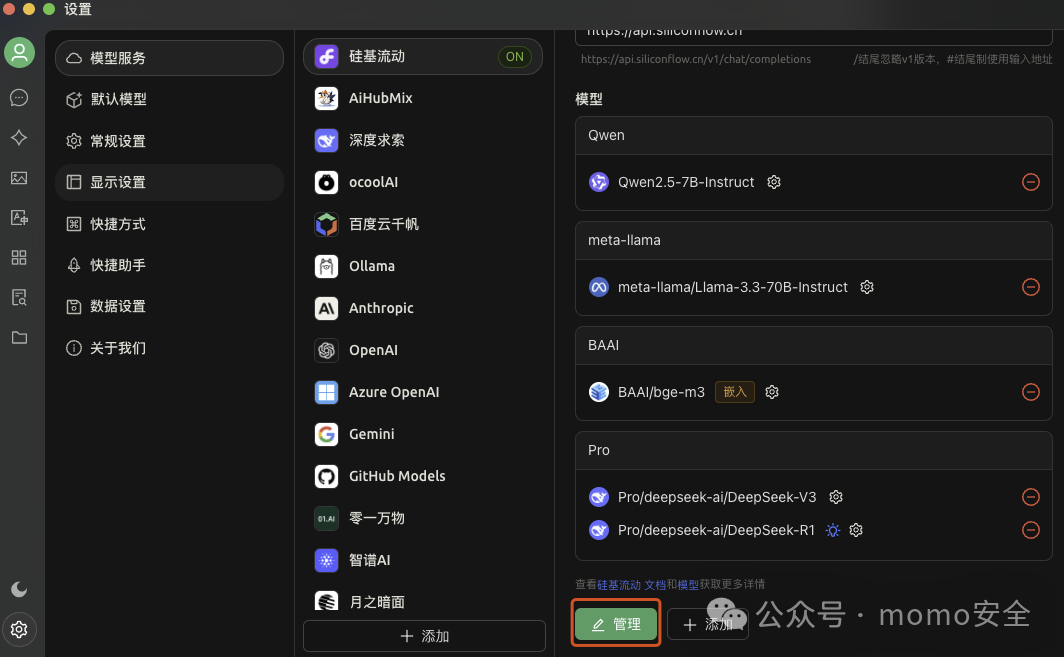Select 深度求索 provider
1064x657 pixels.
point(422,140)
